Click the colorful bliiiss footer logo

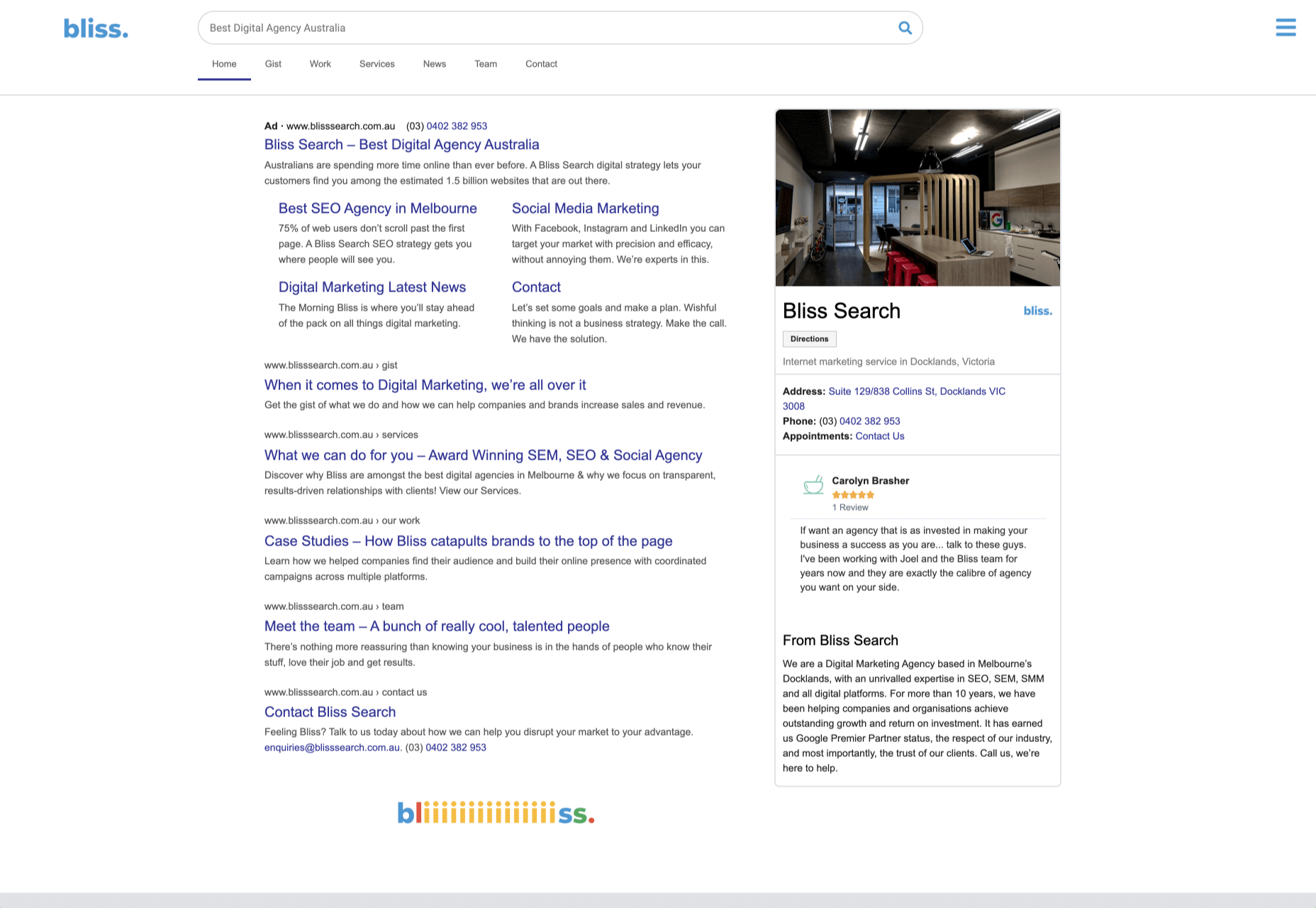496,813
